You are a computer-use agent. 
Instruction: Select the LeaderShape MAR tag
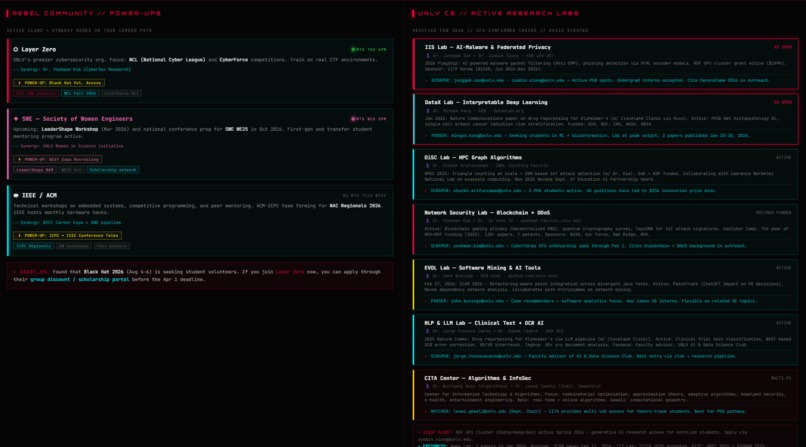(x=35, y=170)
